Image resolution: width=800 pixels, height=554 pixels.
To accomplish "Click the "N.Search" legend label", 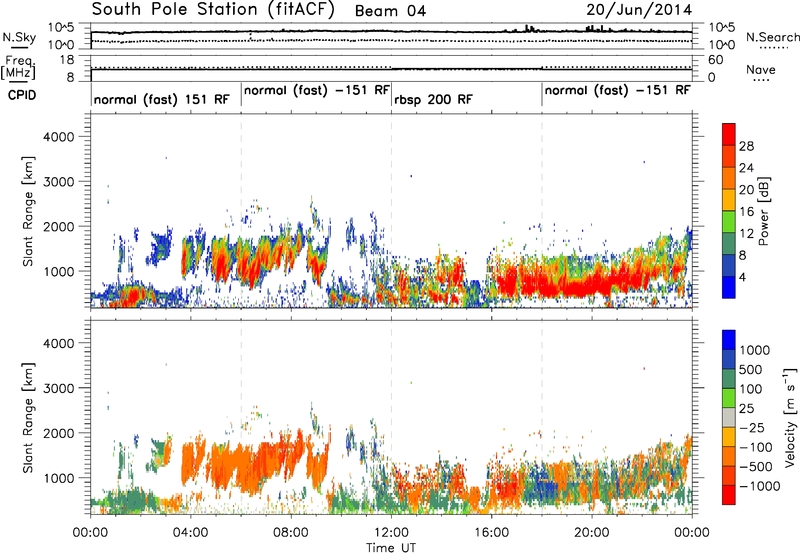I will point(772,37).
